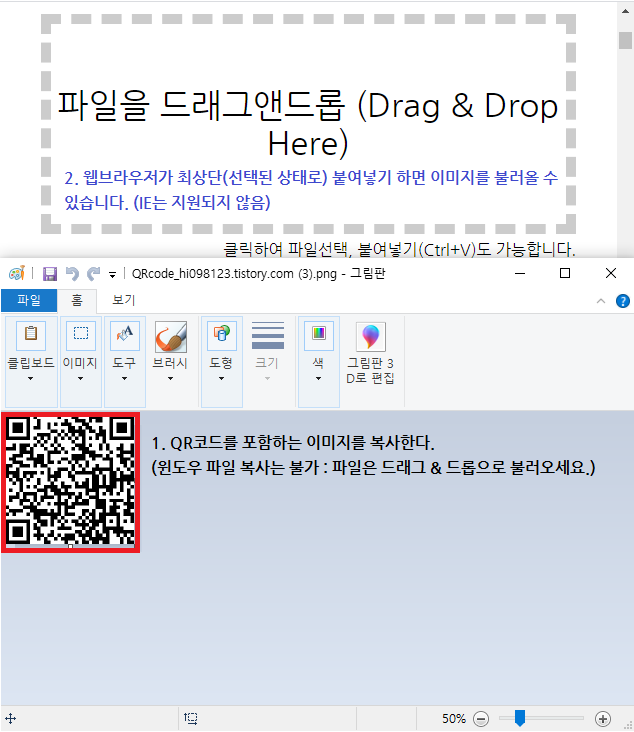Image resolution: width=634 pixels, height=732 pixels.
Task: Click the Paint application icon in title bar
Action: 17,273
